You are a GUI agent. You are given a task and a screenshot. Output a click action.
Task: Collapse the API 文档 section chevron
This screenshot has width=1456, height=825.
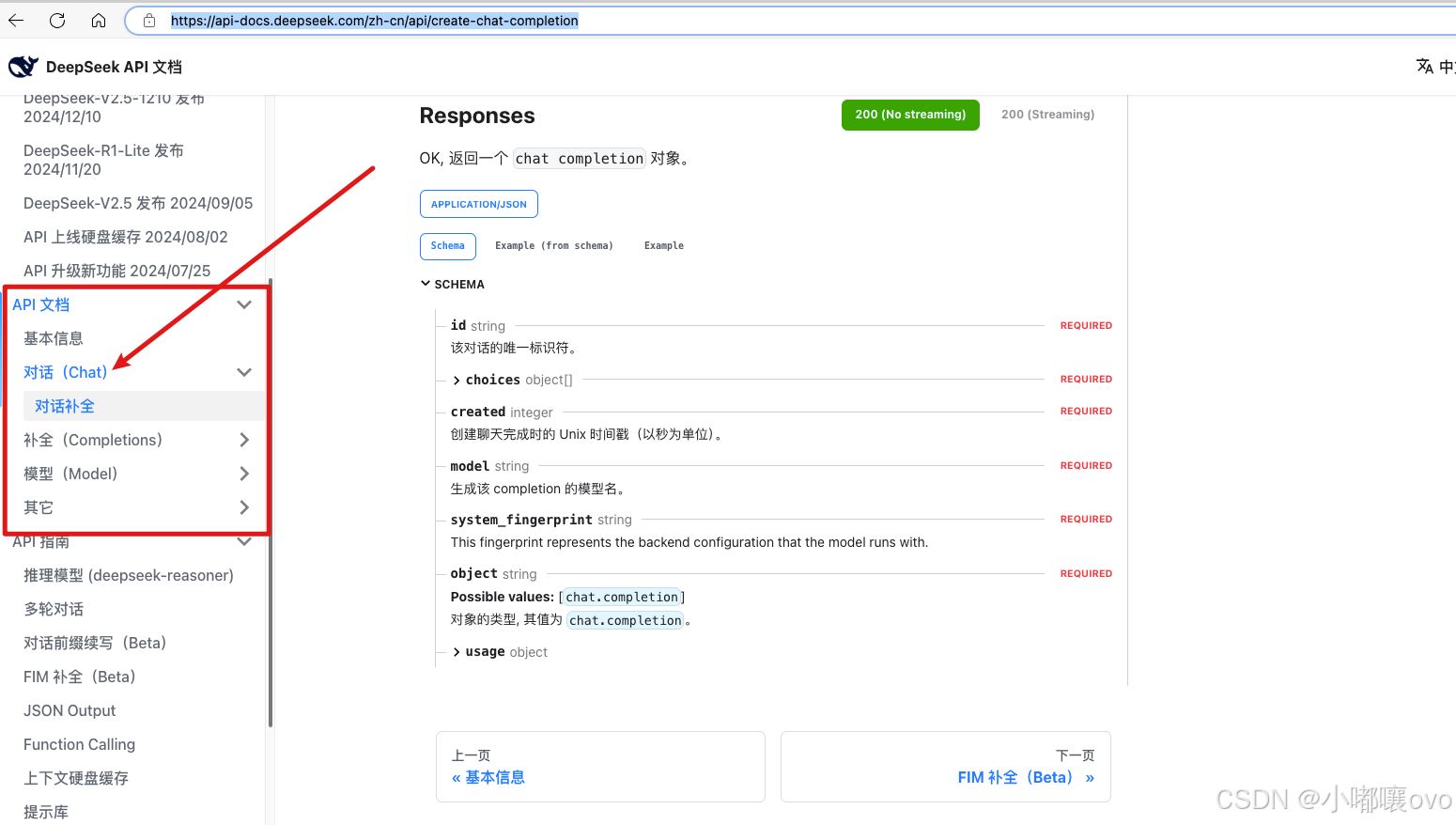tap(244, 304)
